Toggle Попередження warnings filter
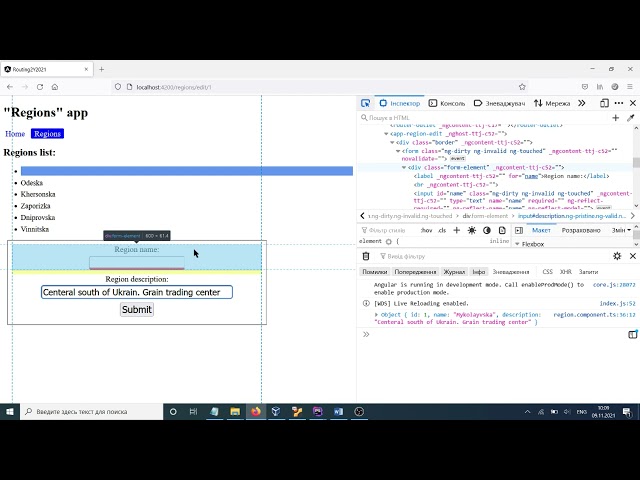The height and width of the screenshot is (480, 640). [415, 272]
